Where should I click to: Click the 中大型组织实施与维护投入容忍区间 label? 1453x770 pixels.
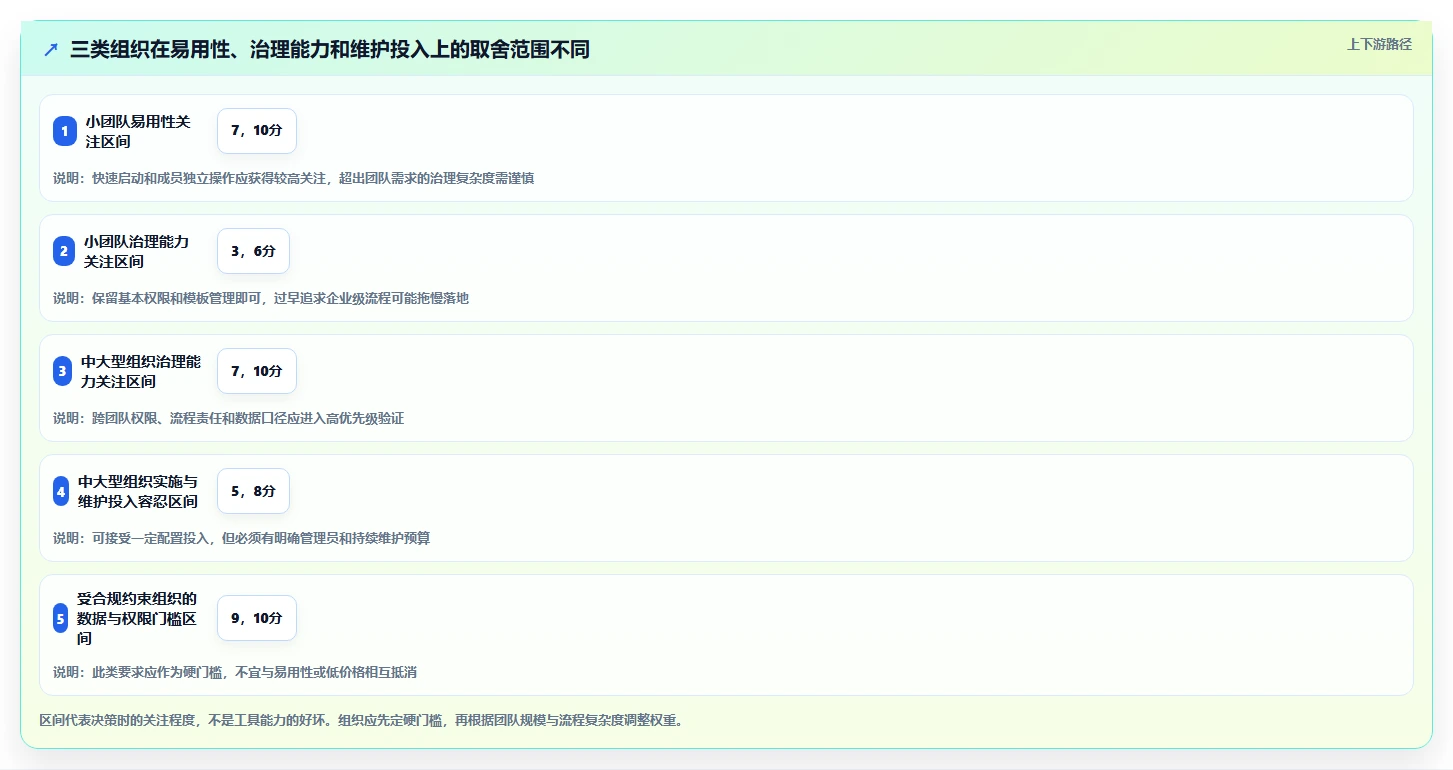pos(138,491)
